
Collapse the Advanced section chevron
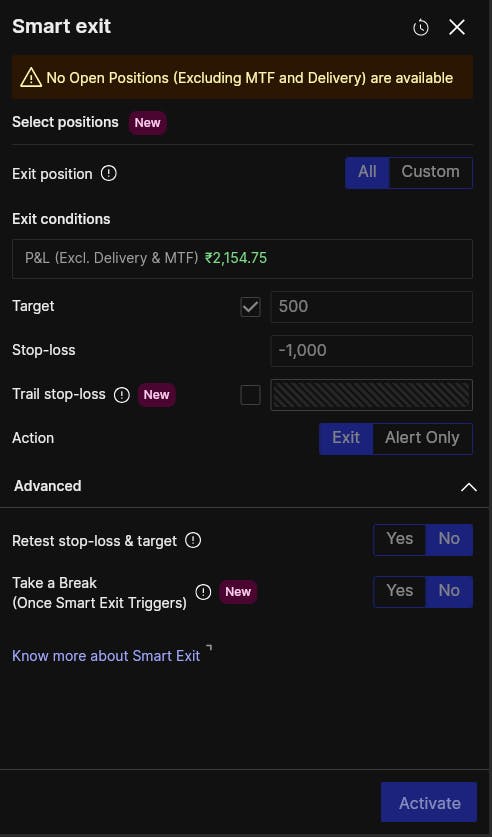point(469,487)
